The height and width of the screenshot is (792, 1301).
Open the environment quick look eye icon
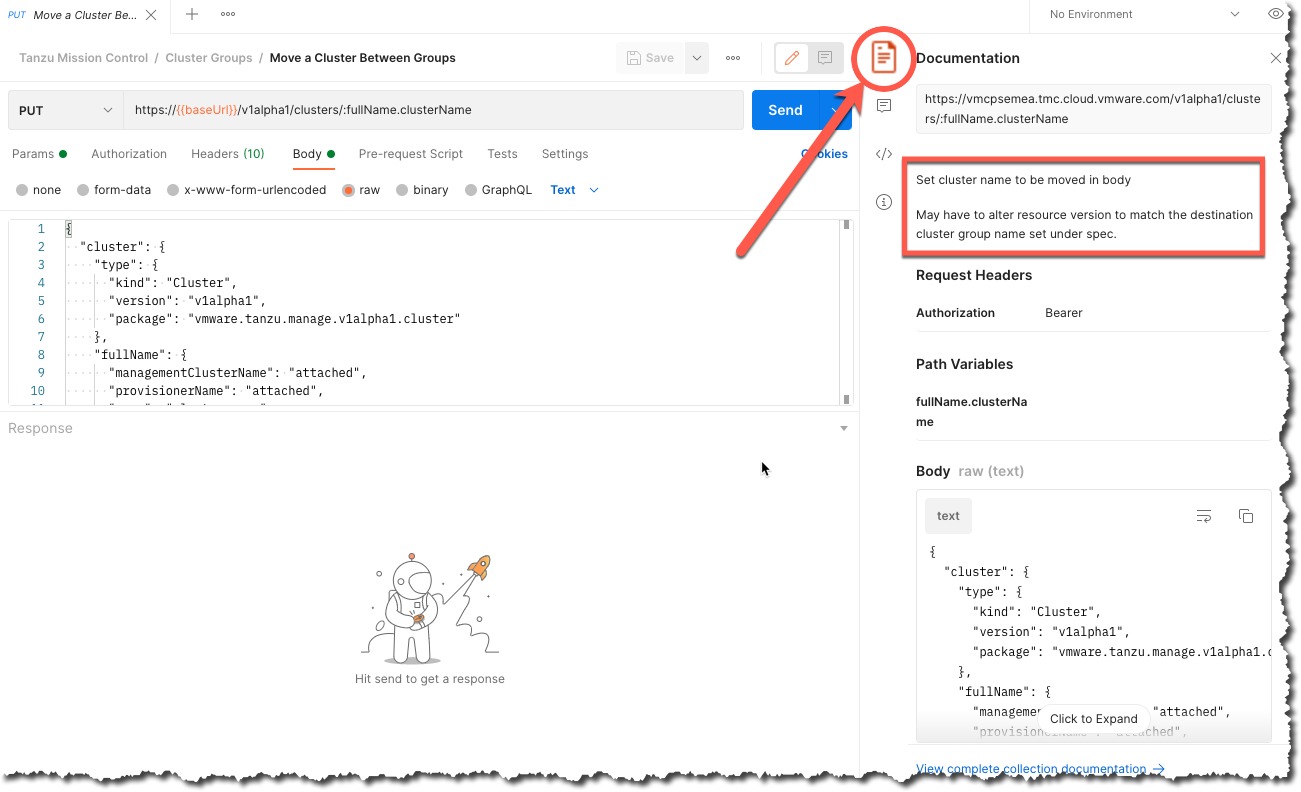[1275, 14]
